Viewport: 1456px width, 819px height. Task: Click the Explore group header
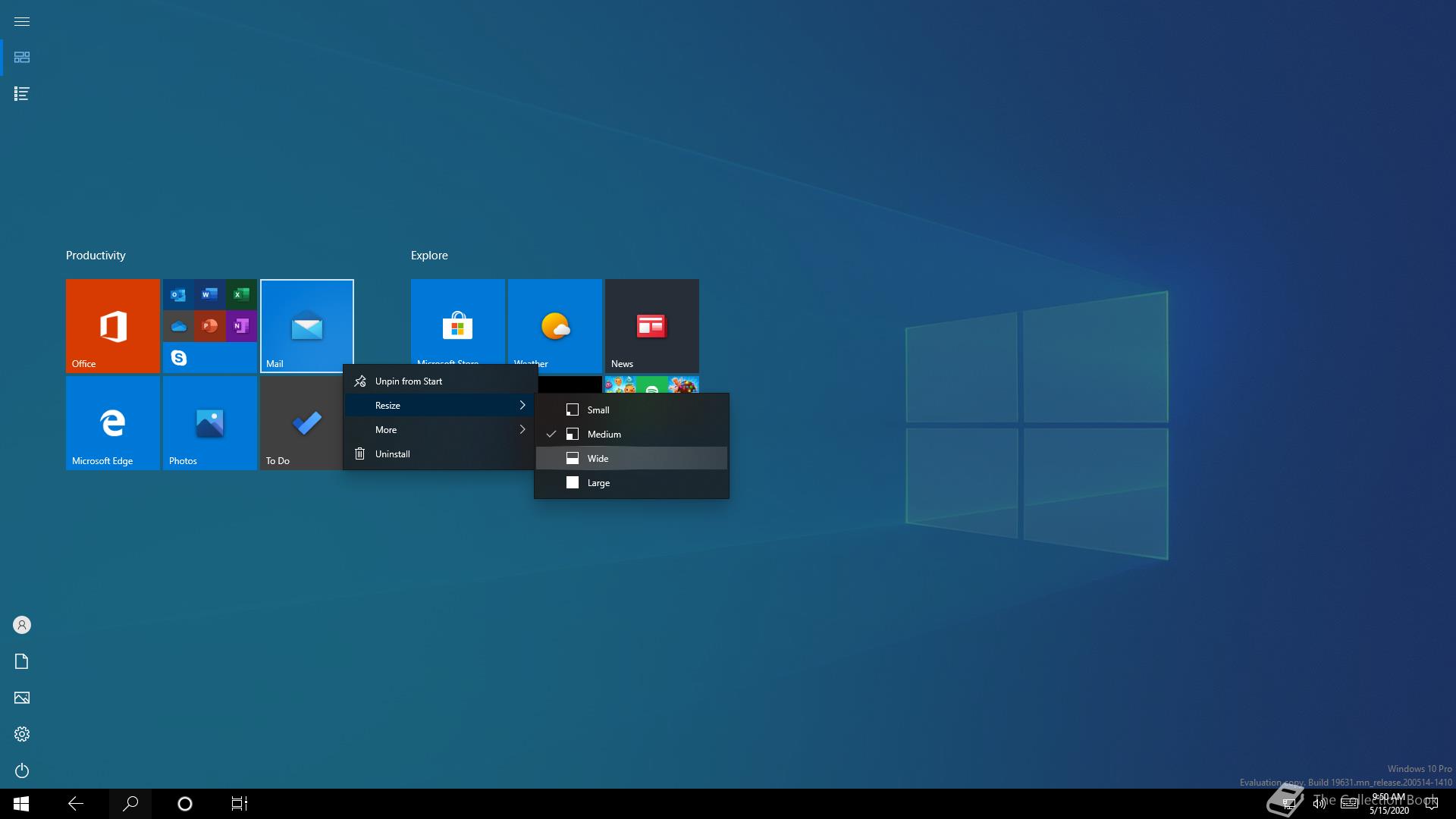[x=429, y=256]
